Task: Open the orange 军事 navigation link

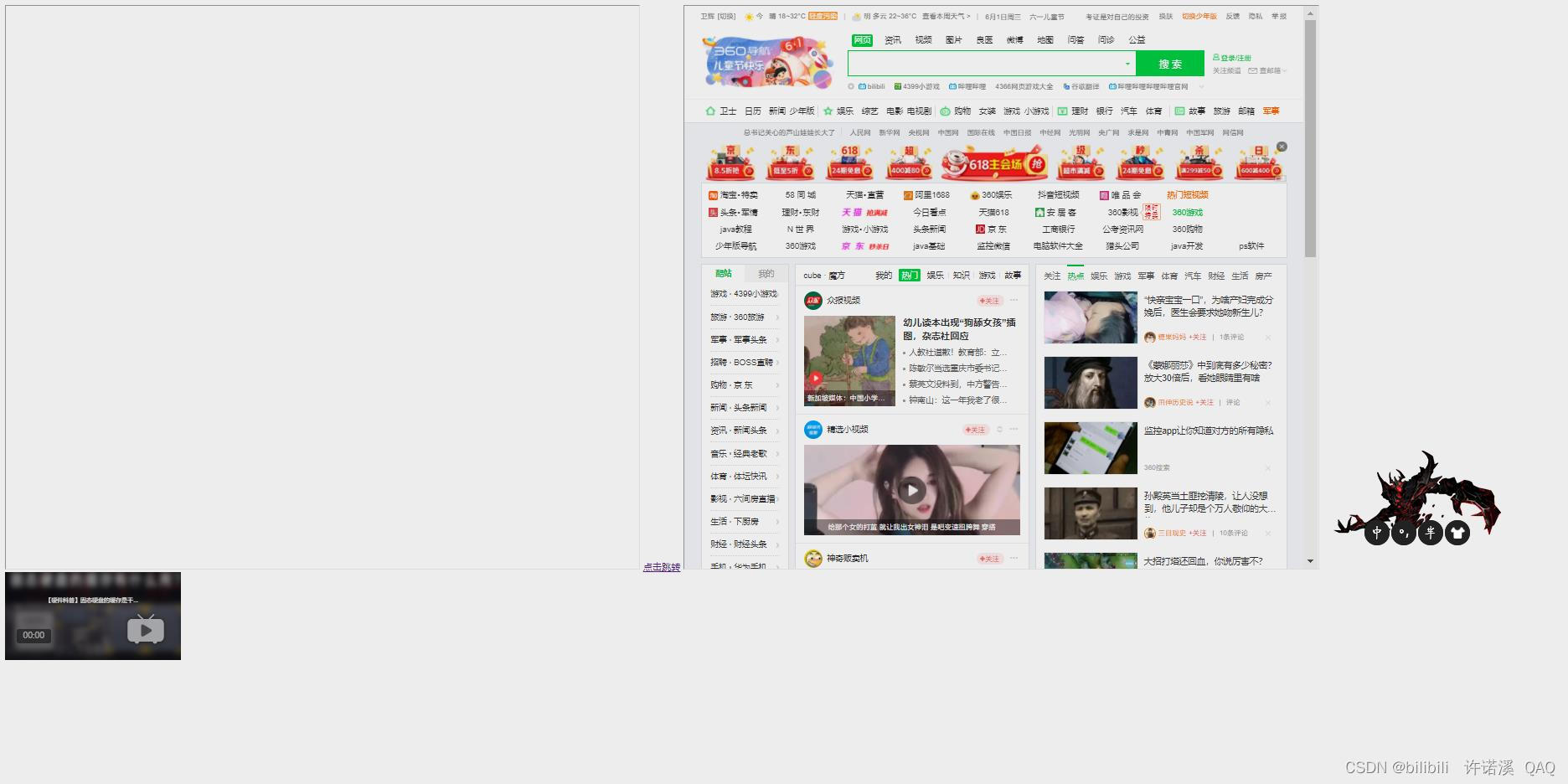Action: [1271, 111]
